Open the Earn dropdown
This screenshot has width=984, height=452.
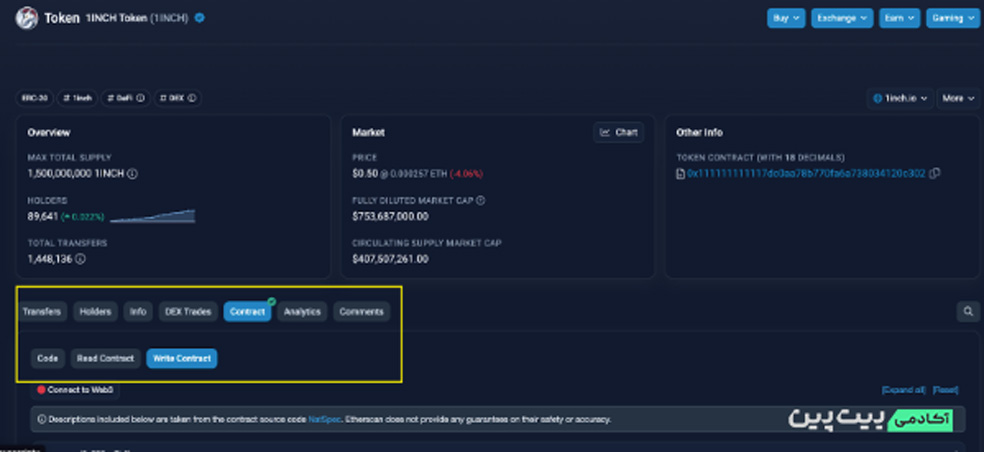(899, 18)
